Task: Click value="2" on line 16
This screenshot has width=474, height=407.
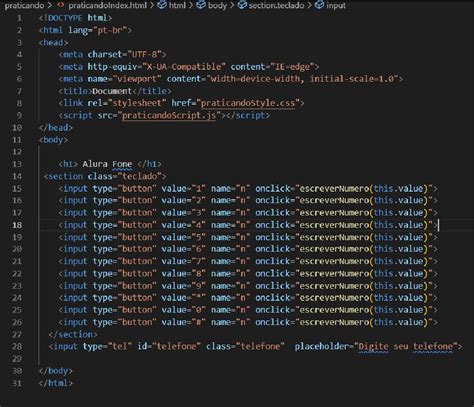Action: pos(183,200)
